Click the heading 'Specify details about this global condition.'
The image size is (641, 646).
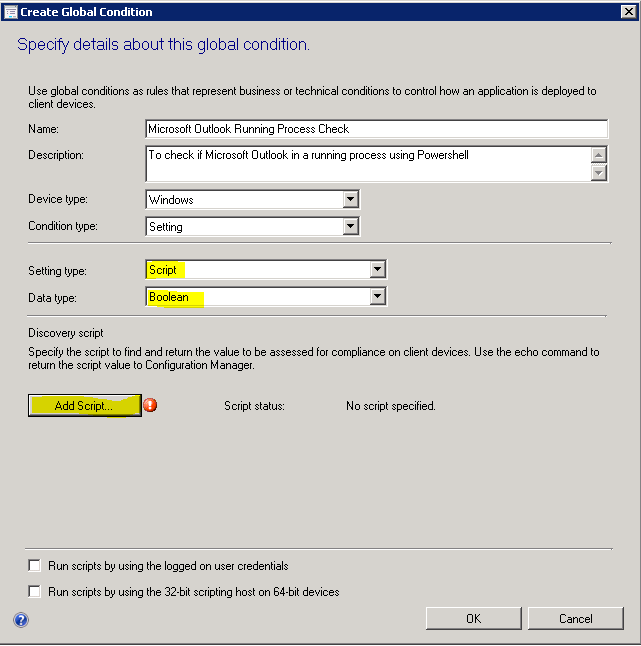pyautogui.click(x=163, y=44)
